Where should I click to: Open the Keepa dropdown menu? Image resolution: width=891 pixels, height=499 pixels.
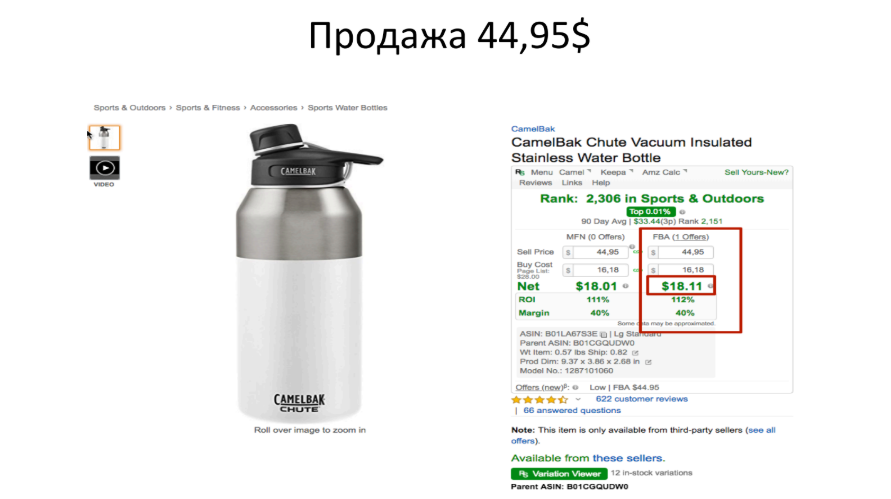pyautogui.click(x=617, y=172)
